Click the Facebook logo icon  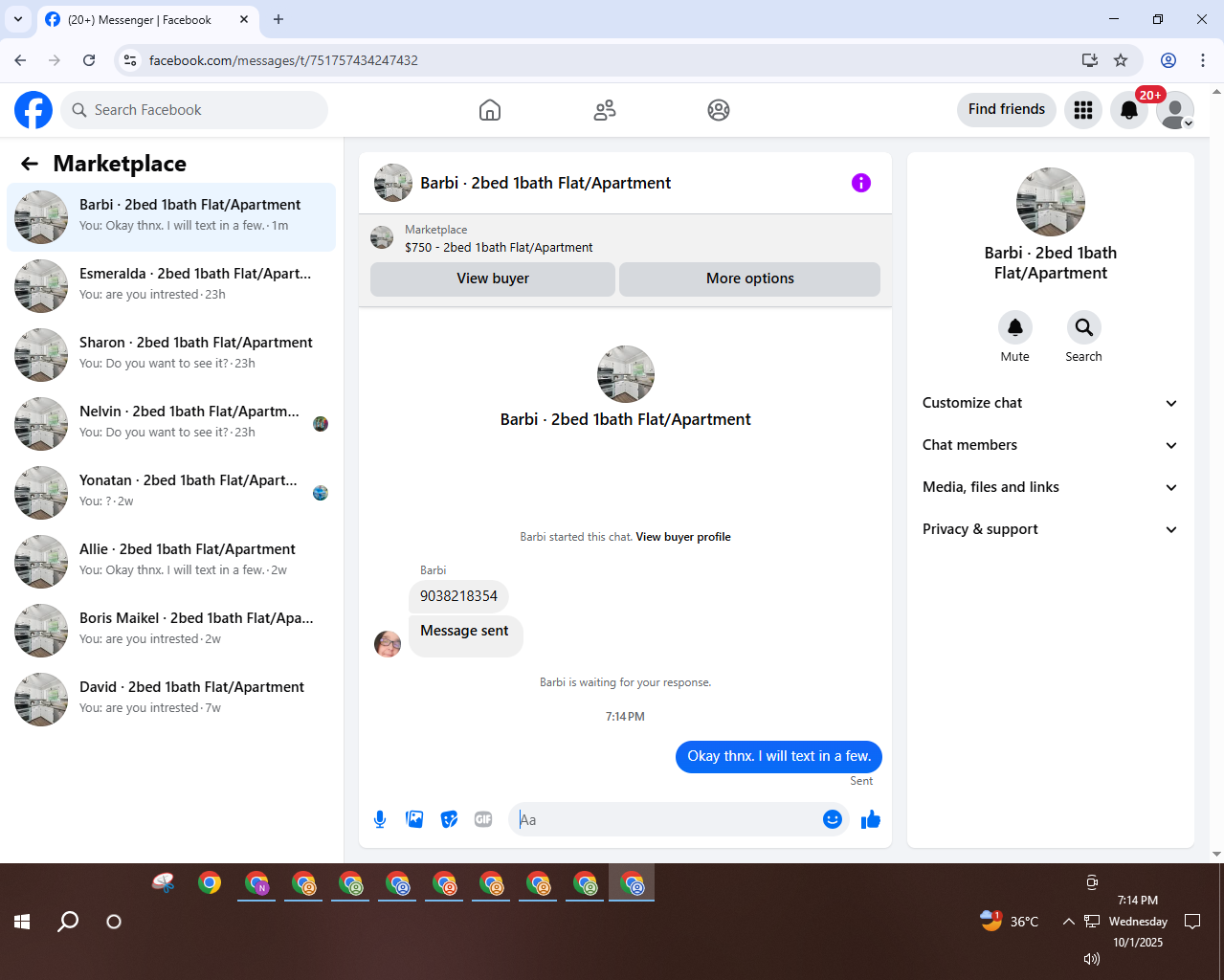point(33,110)
